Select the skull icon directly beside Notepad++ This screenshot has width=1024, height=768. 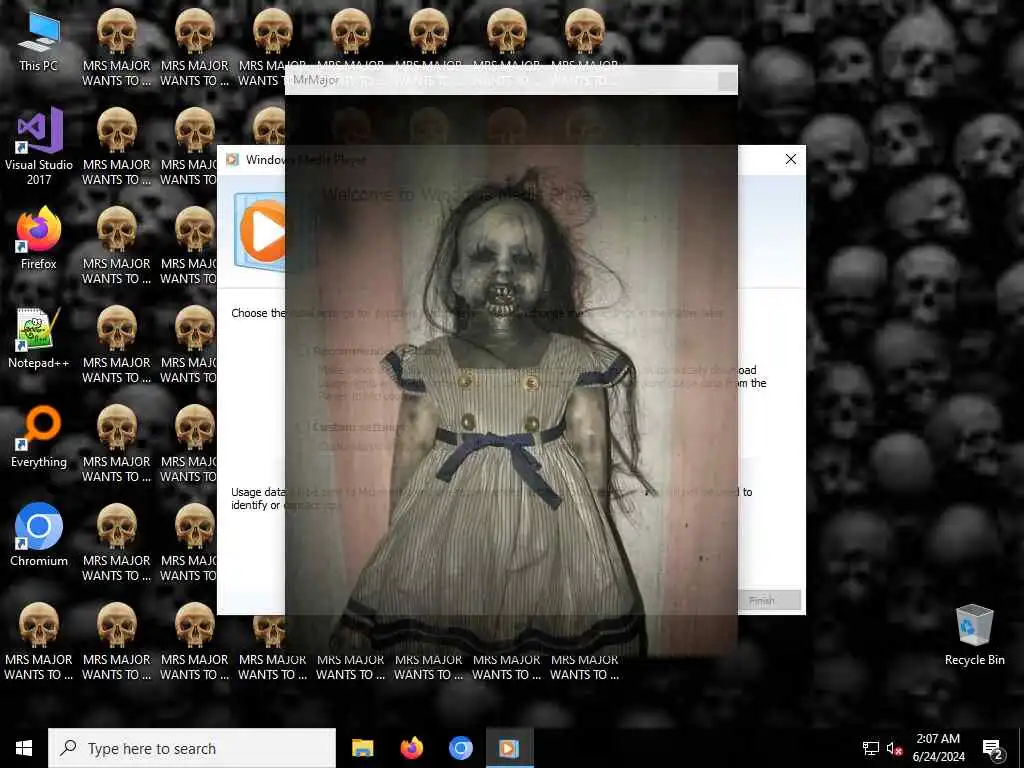click(116, 345)
